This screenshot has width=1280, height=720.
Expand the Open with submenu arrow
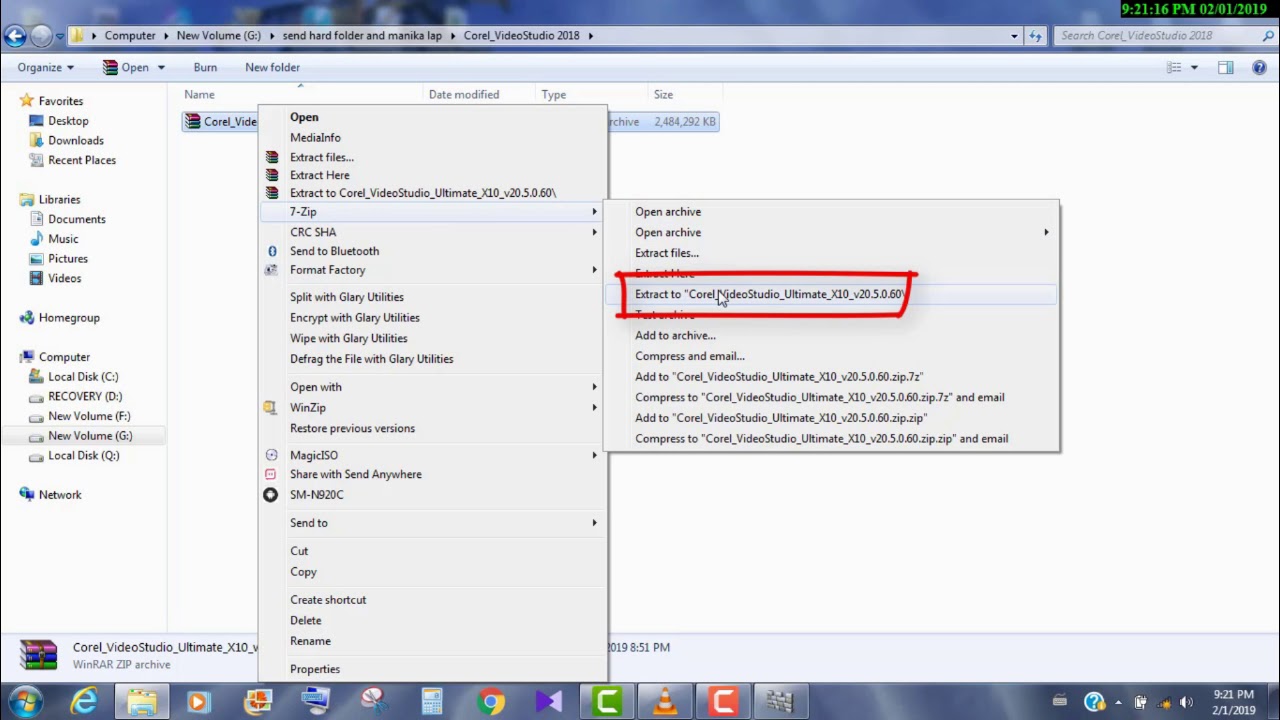click(x=594, y=387)
